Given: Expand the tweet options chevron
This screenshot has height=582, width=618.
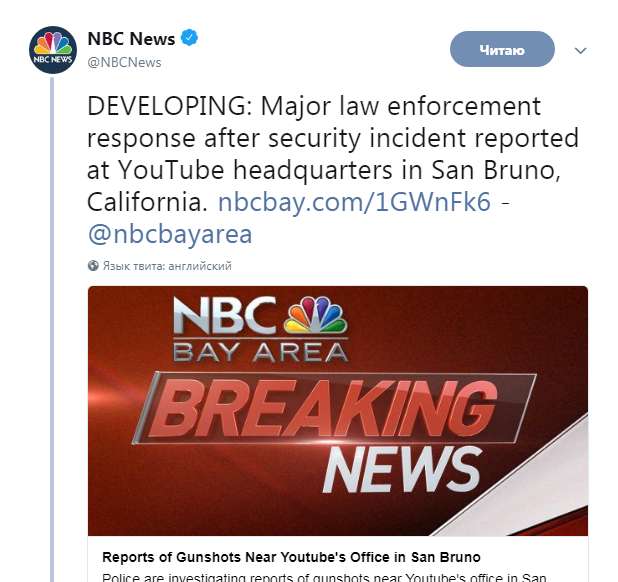Looking at the screenshot, I should pos(580,50).
